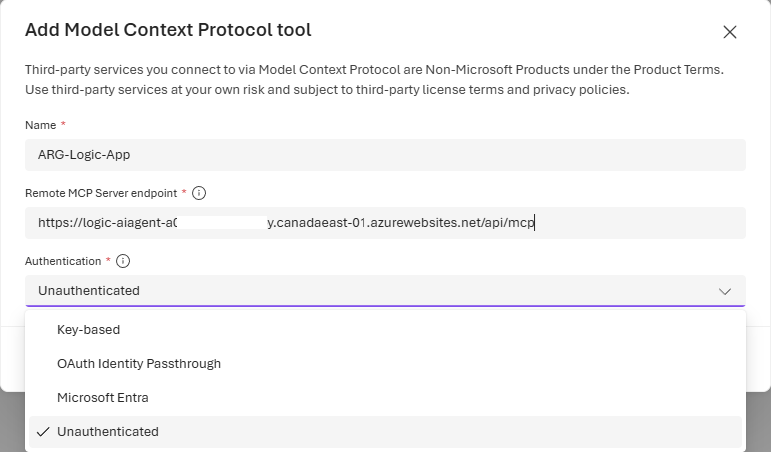
Task: Pick the Unauthenticated option in list
Action: [107, 431]
